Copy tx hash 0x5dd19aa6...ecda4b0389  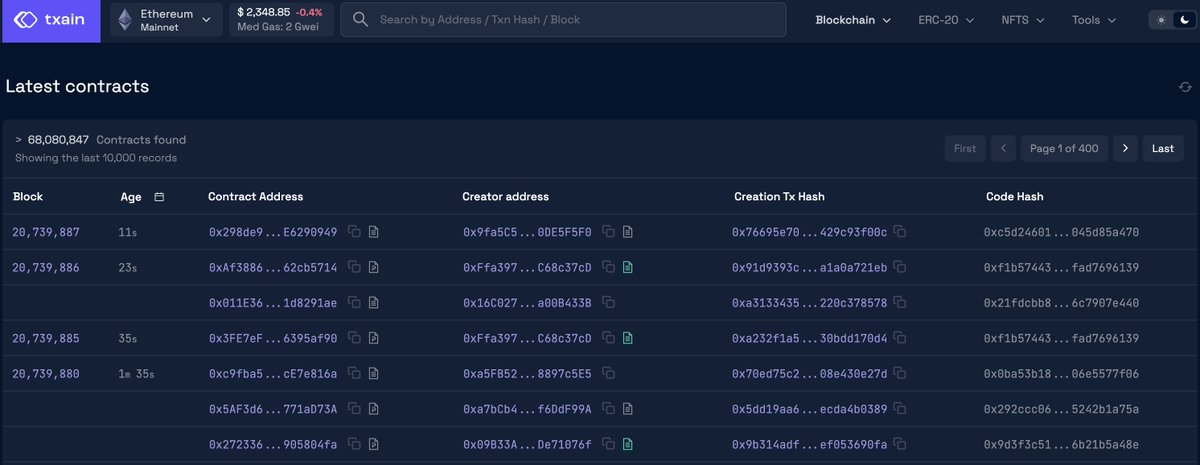click(900, 409)
